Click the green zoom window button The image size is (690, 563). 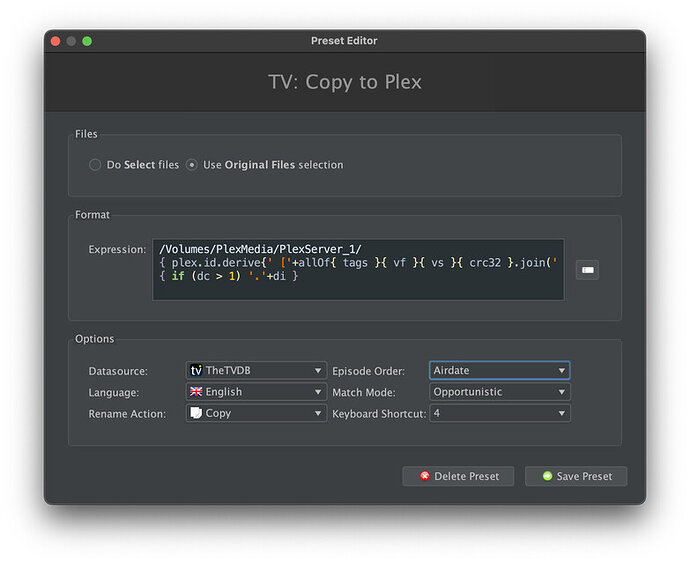[87, 41]
